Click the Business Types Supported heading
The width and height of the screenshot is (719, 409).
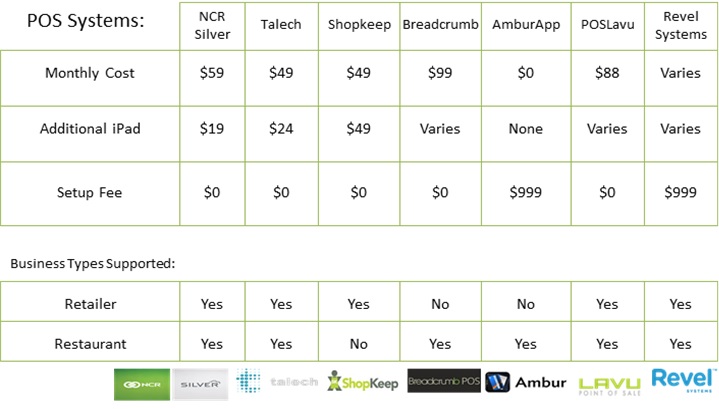coord(93,264)
